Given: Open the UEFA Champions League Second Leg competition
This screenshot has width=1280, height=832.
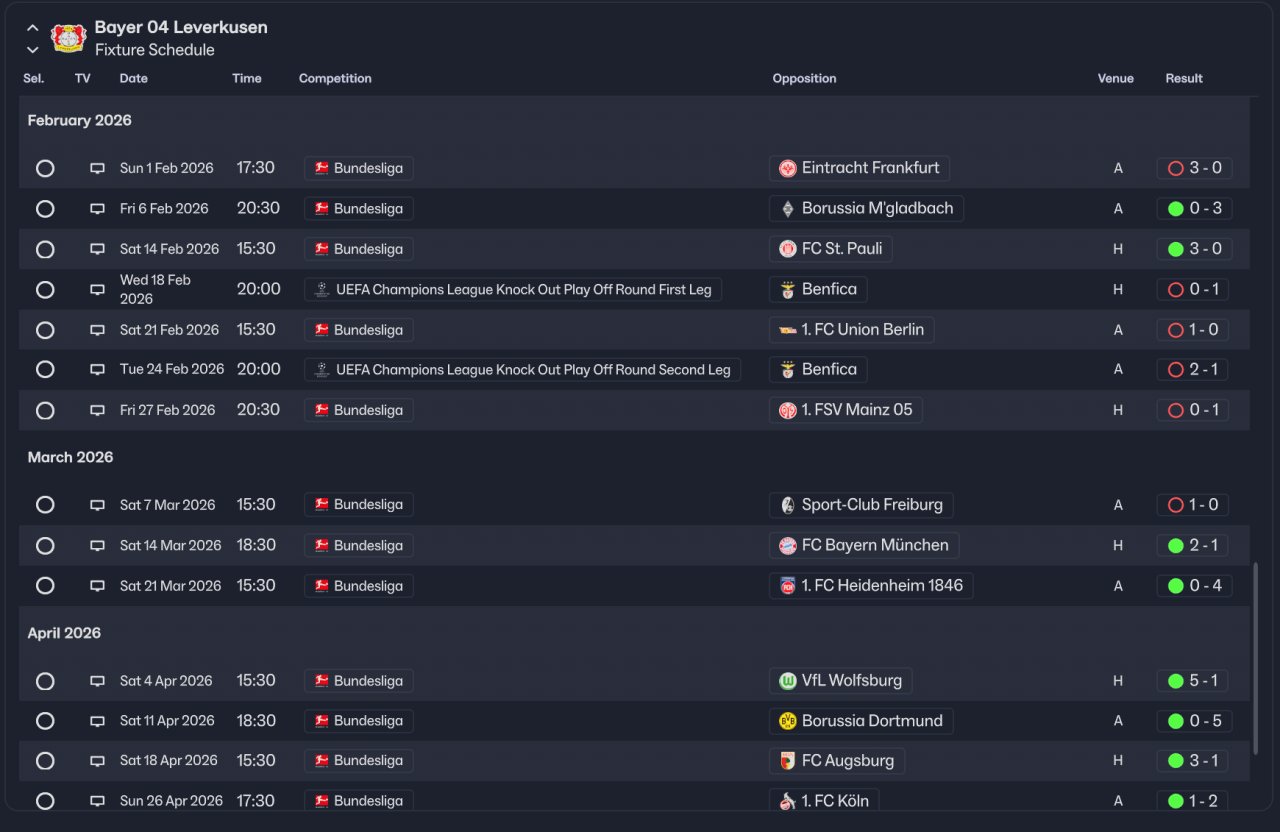Looking at the screenshot, I should [532, 370].
